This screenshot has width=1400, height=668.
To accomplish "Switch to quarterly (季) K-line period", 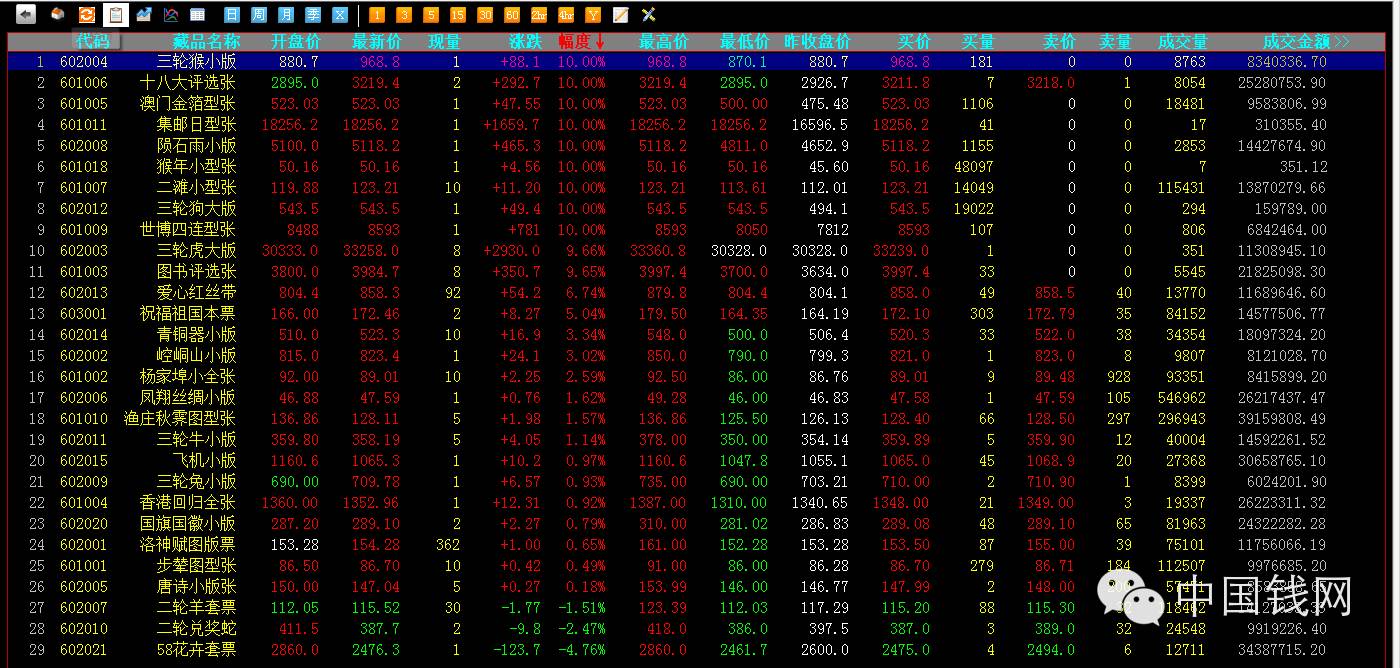I will (313, 15).
